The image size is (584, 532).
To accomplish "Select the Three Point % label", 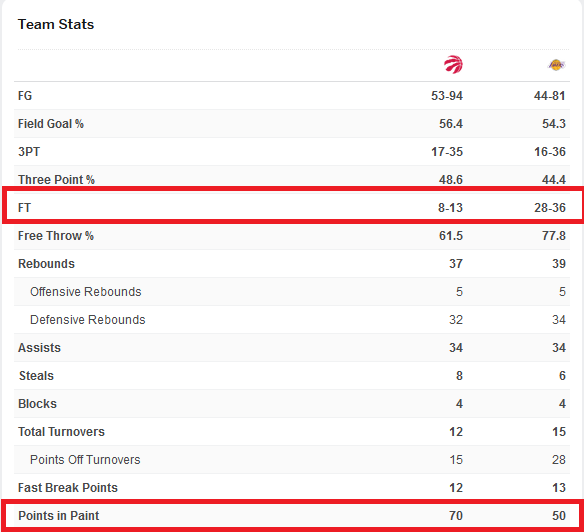I will 56,180.
